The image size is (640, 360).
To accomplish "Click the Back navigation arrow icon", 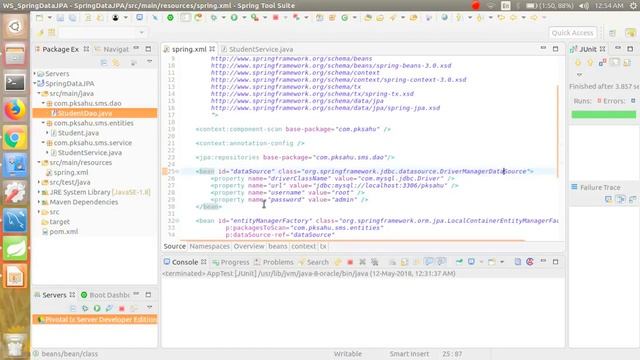I will point(513,18).
